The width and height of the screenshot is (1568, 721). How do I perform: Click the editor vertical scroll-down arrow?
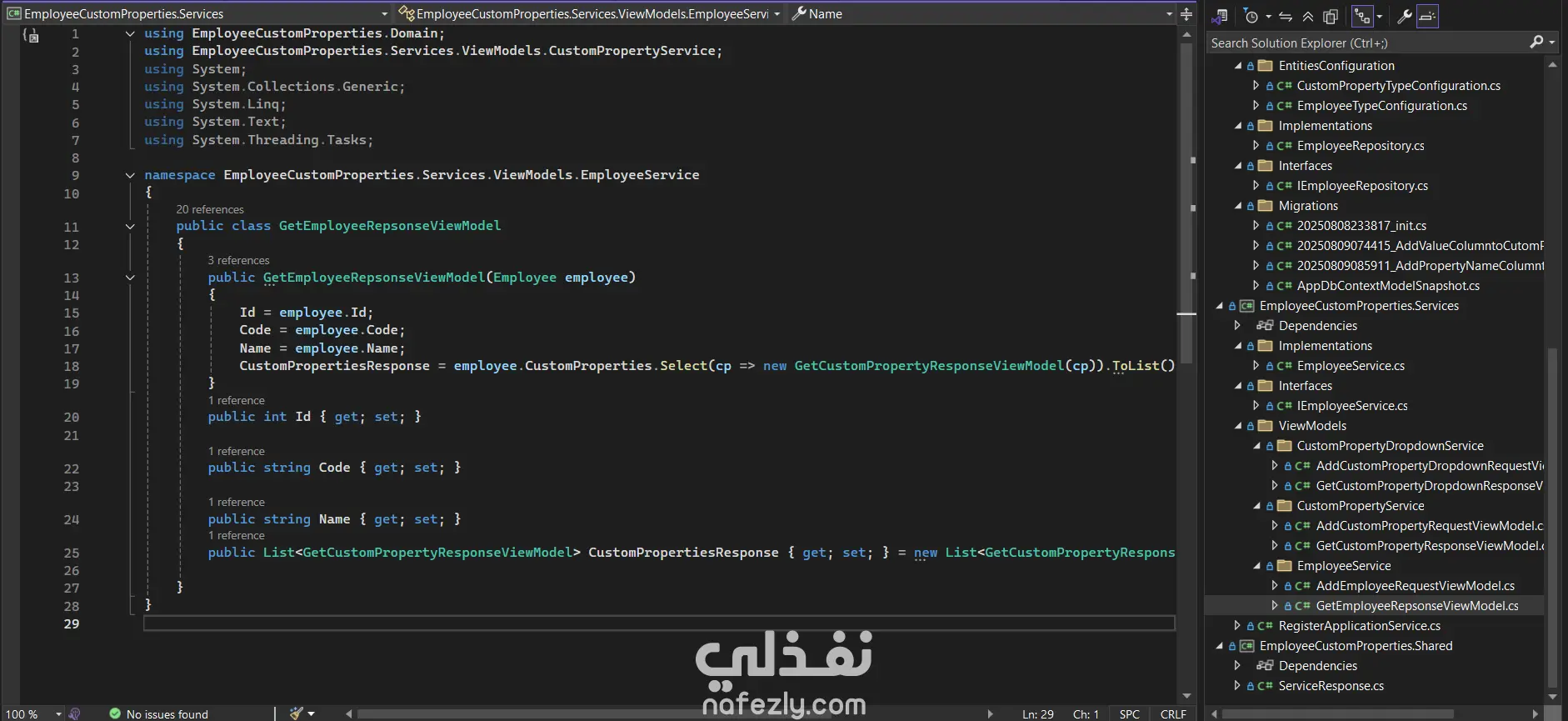point(1186,696)
